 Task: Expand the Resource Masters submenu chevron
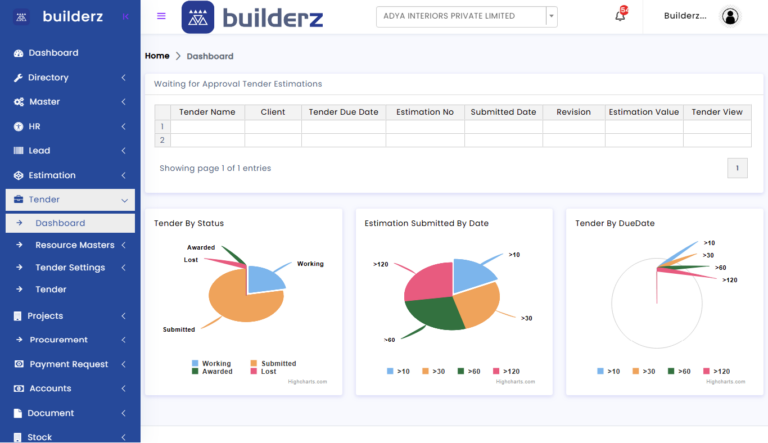(x=123, y=245)
